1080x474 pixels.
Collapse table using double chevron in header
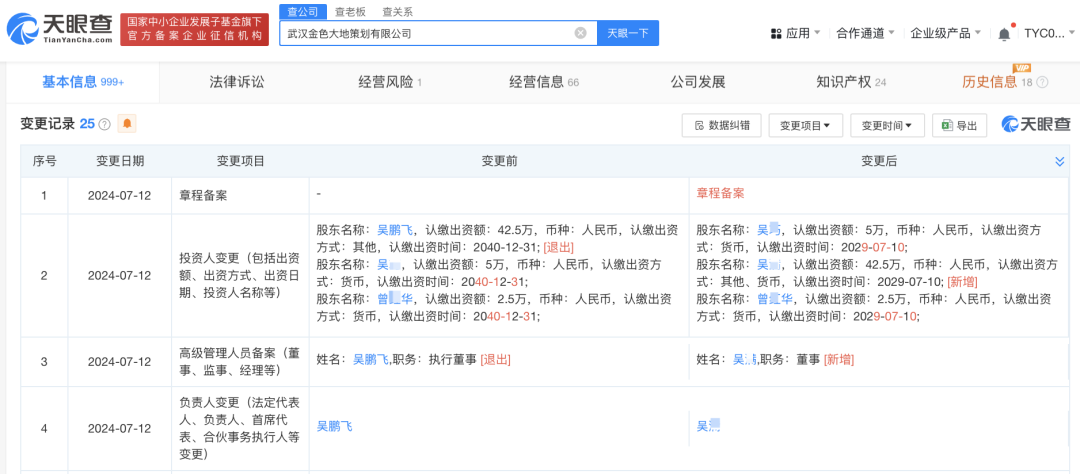point(1059,161)
